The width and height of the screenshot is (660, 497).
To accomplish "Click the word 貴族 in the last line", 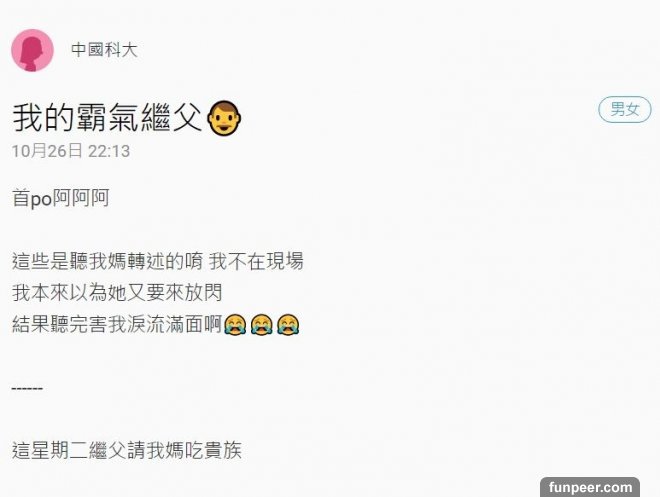I will (x=223, y=450).
